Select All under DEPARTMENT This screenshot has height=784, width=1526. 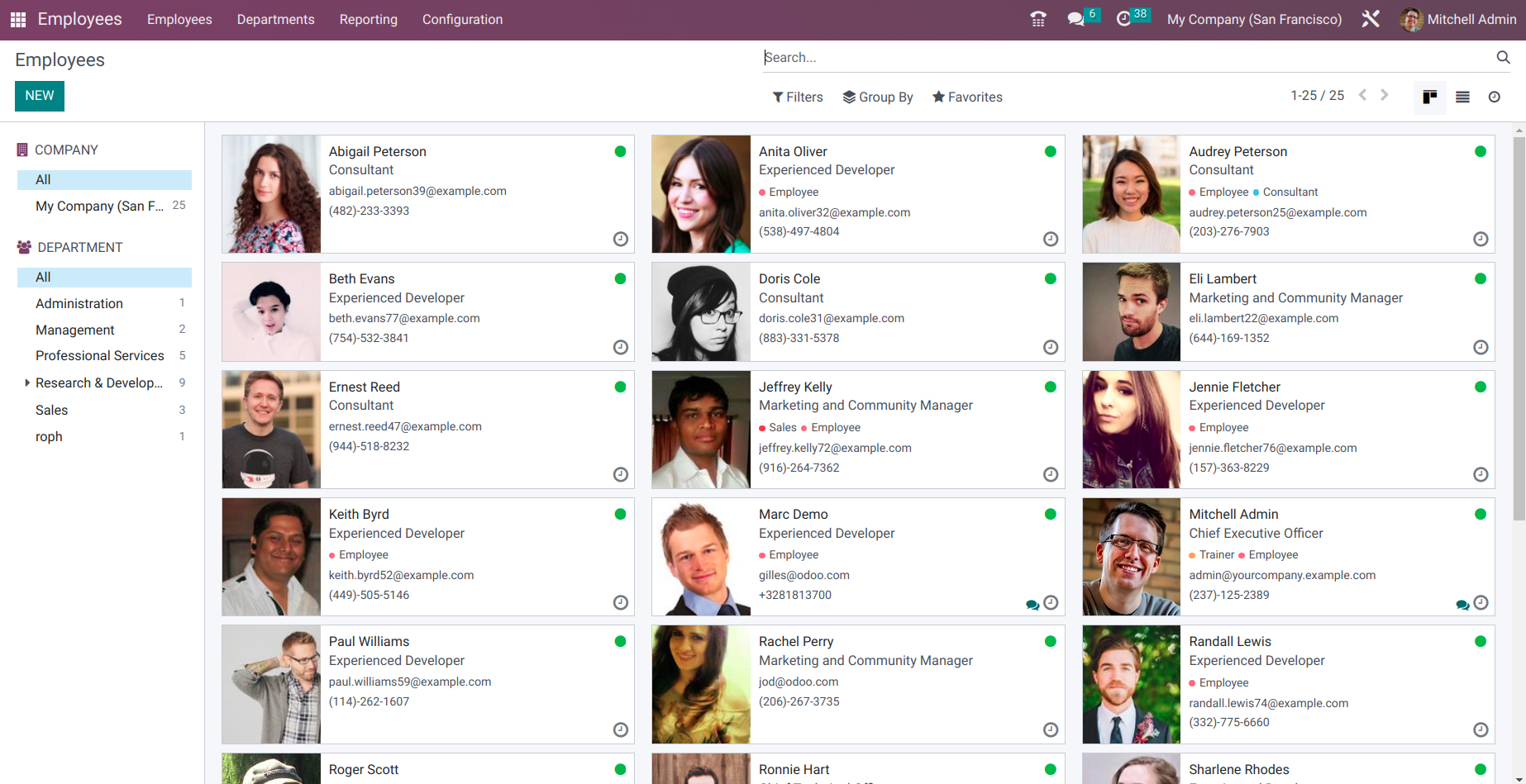(x=104, y=277)
